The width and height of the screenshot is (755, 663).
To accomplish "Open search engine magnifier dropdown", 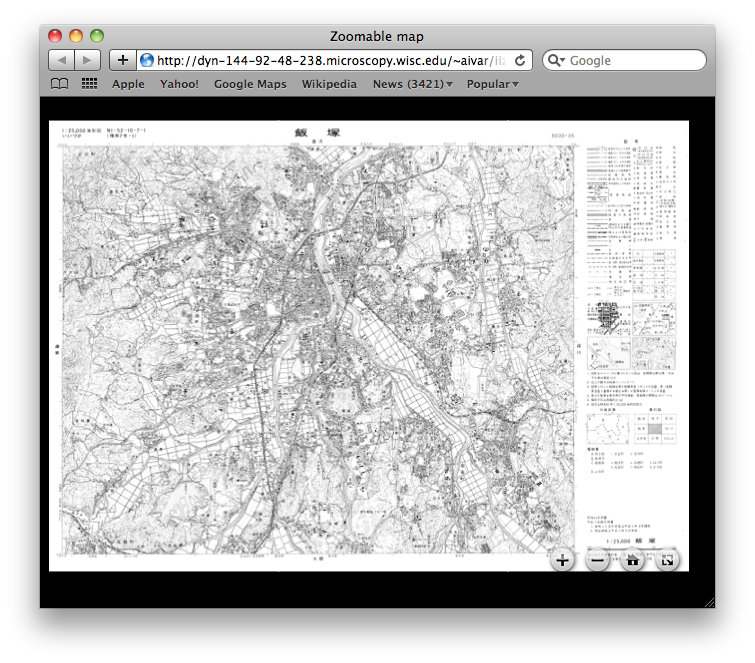I will (x=556, y=60).
